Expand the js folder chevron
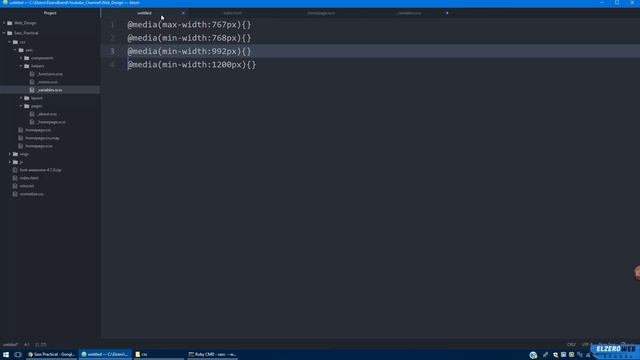Viewport: 640px width, 360px height. coord(10,162)
